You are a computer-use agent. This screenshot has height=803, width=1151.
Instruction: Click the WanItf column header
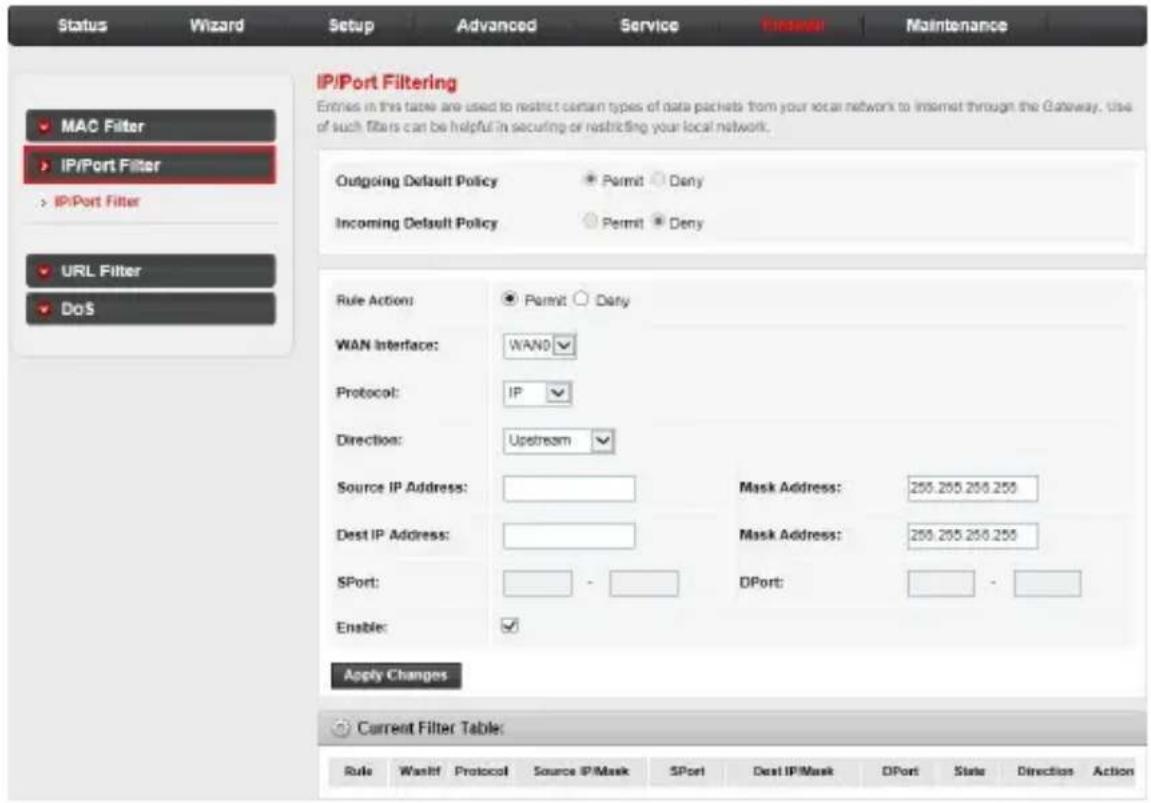420,771
